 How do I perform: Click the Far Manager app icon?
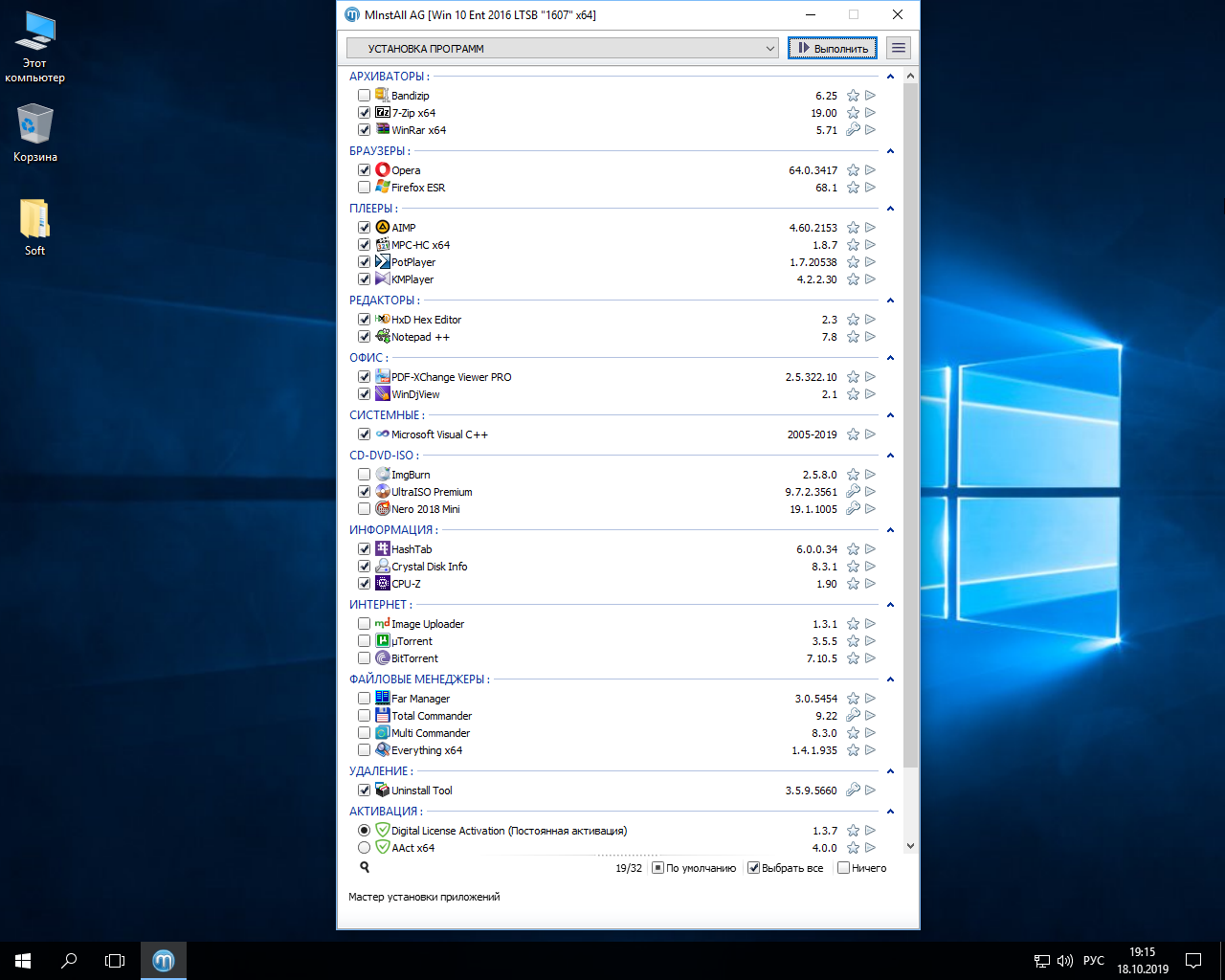click(382, 698)
